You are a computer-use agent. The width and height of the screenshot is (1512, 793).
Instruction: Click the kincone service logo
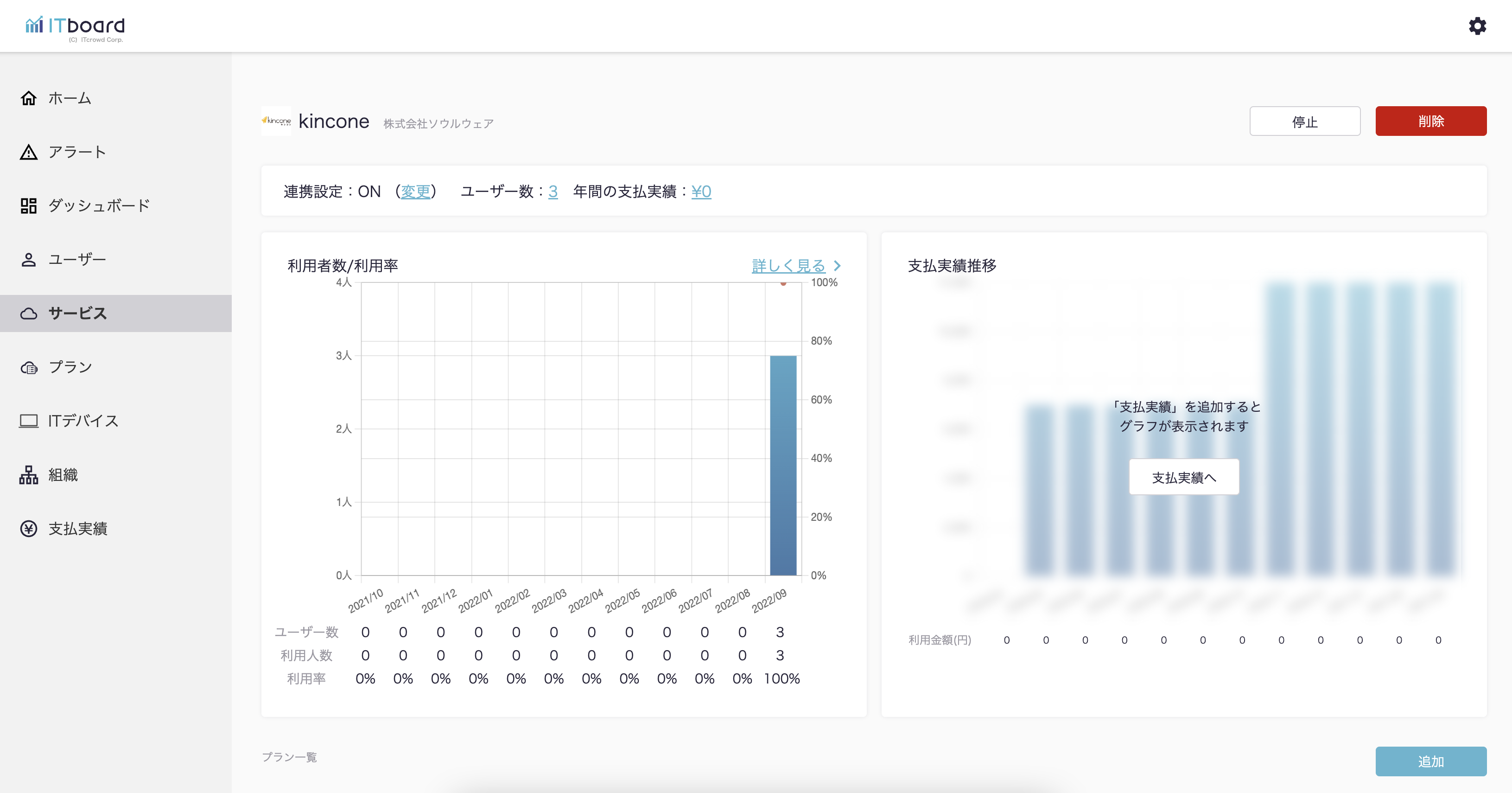(x=276, y=121)
